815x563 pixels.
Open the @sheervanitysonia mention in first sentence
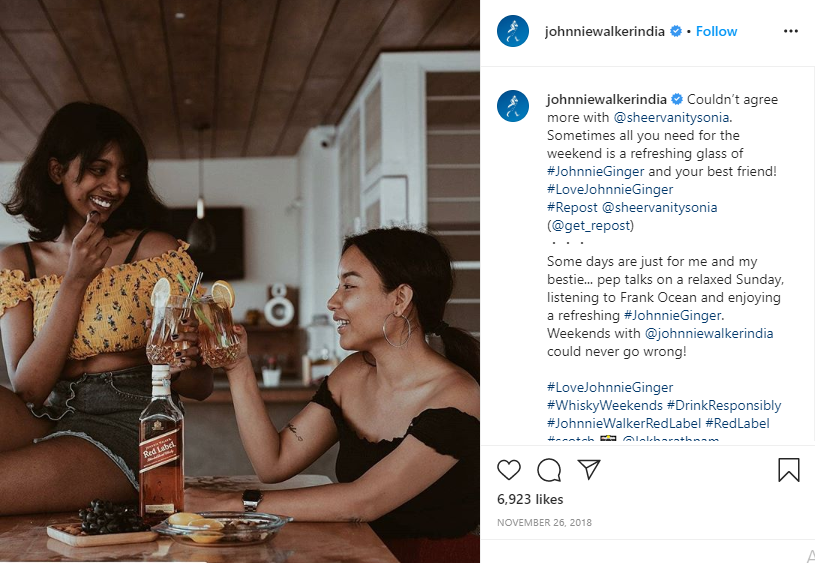point(671,117)
